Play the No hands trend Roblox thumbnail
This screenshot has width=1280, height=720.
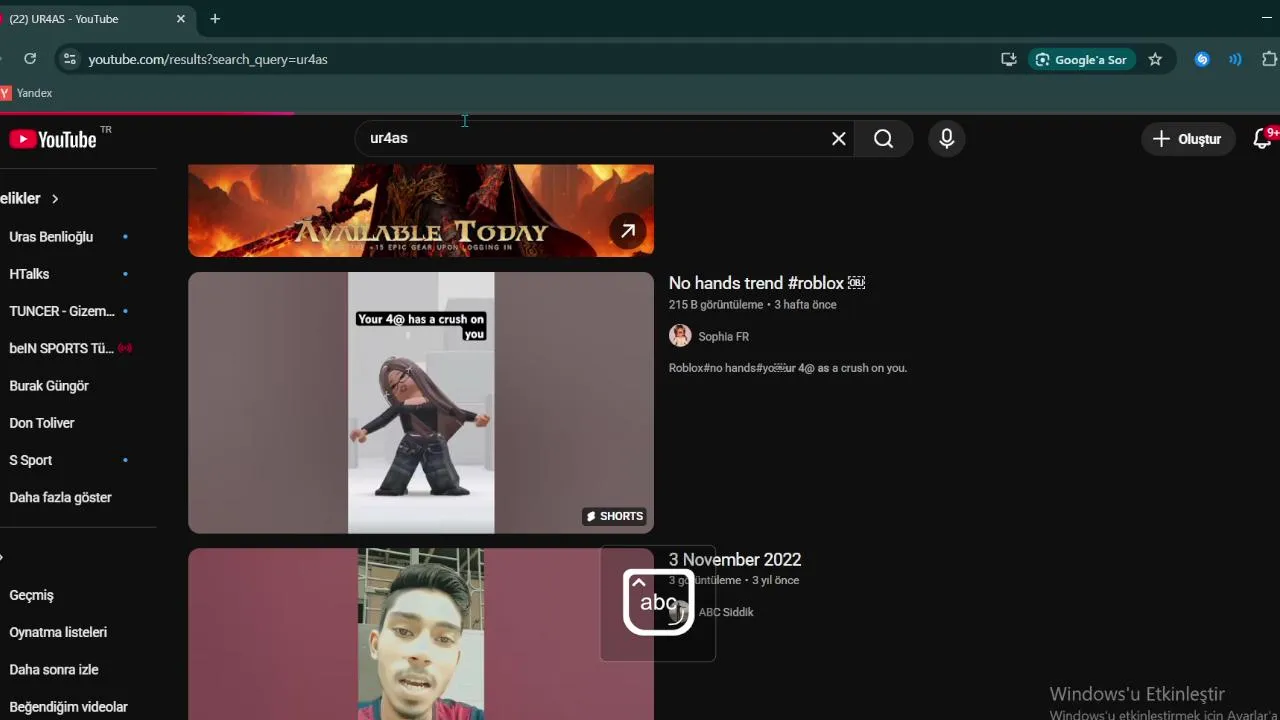(x=421, y=403)
